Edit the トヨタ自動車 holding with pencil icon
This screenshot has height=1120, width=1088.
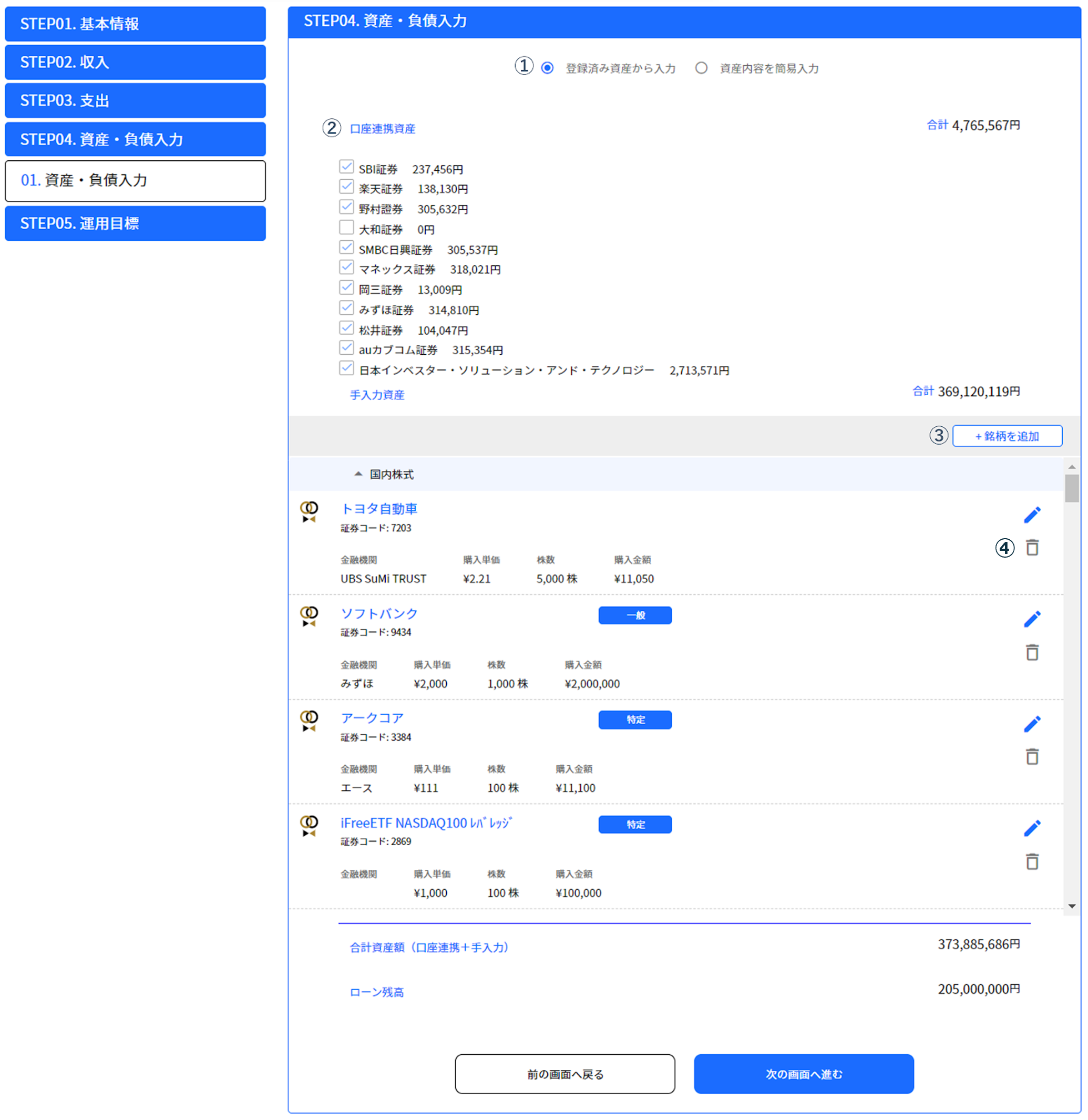tap(1032, 515)
